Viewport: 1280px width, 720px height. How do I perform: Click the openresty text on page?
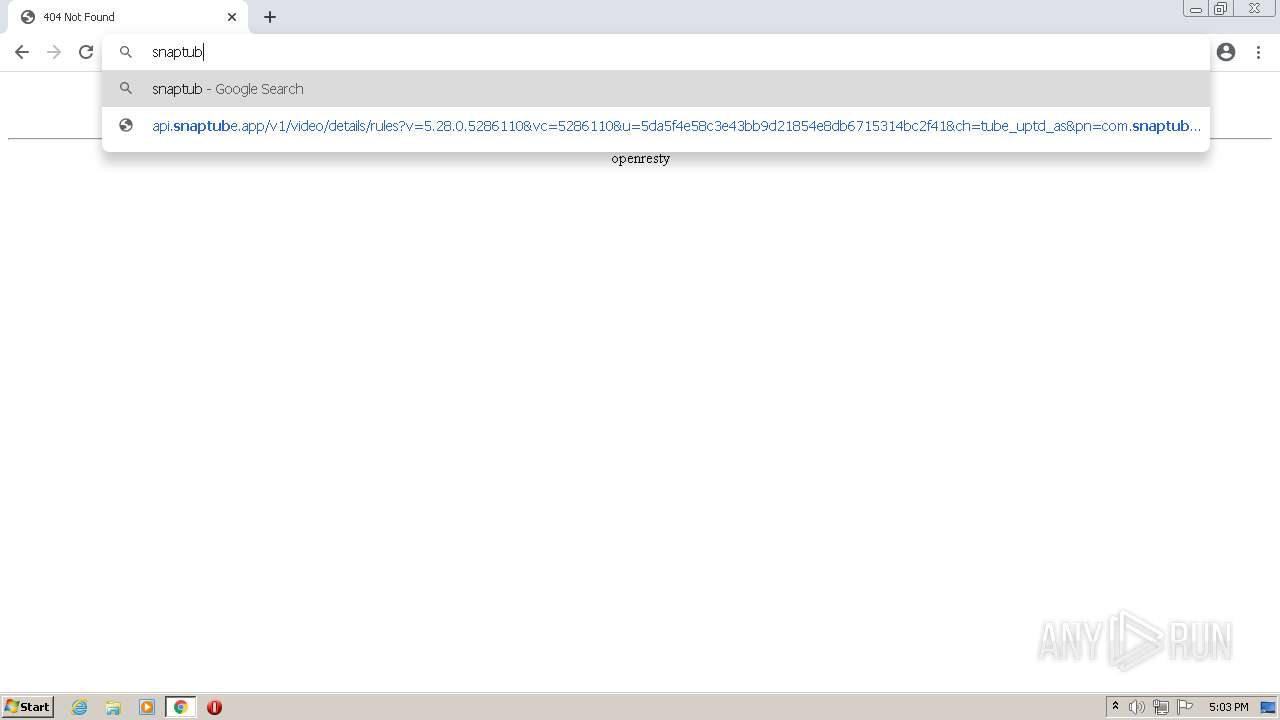[x=640, y=159]
